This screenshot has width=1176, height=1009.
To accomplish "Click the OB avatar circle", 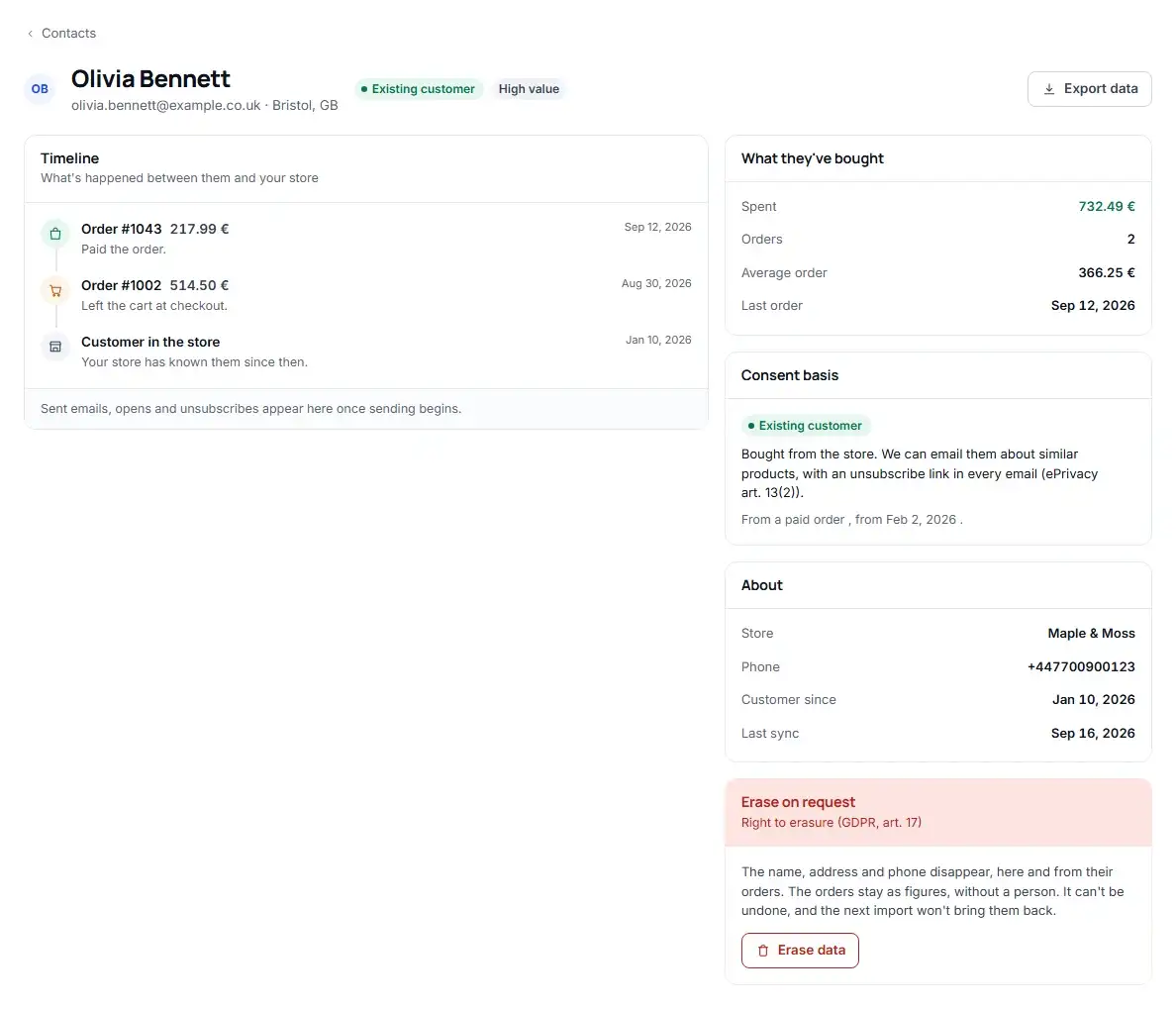I will (40, 89).
